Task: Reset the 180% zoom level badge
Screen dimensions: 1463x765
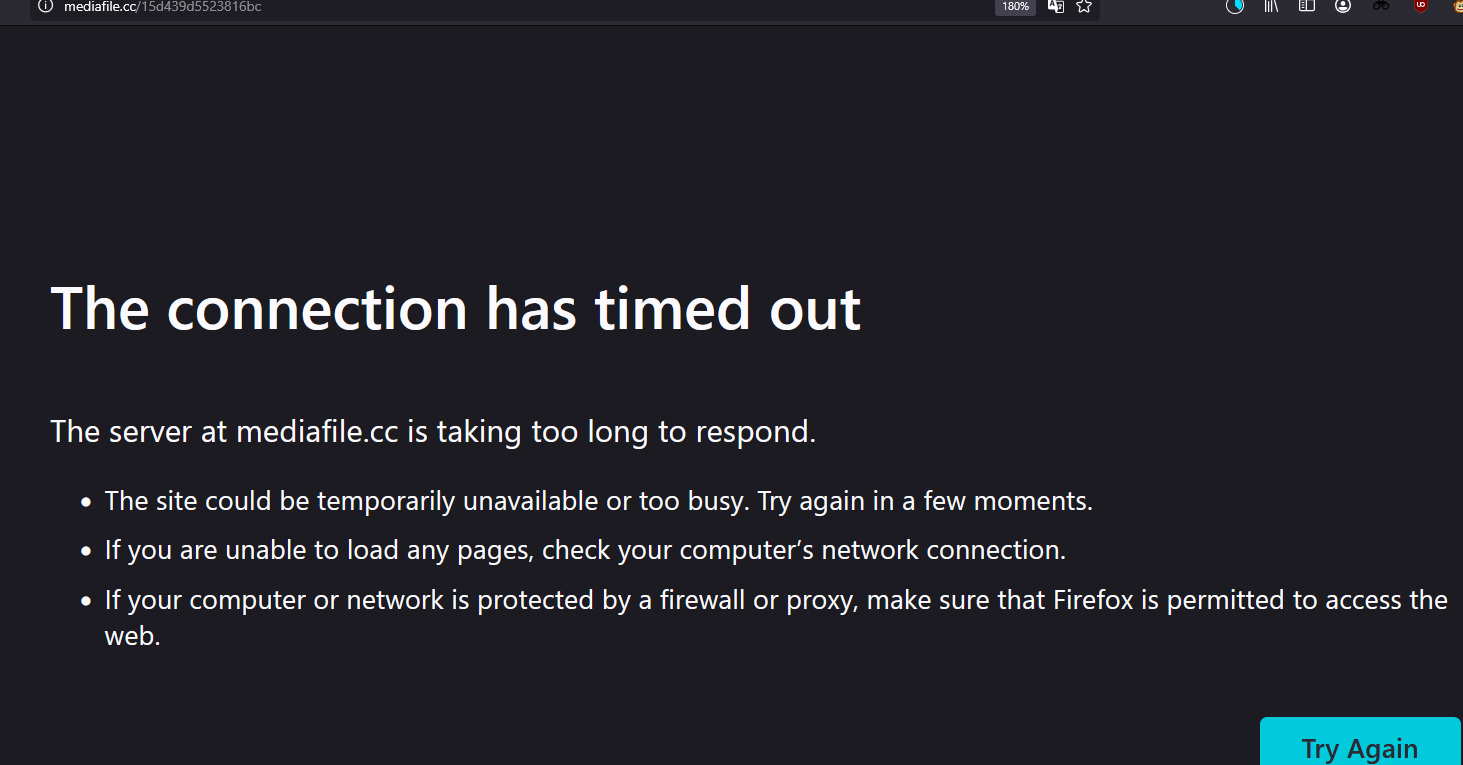Action: [x=1015, y=6]
